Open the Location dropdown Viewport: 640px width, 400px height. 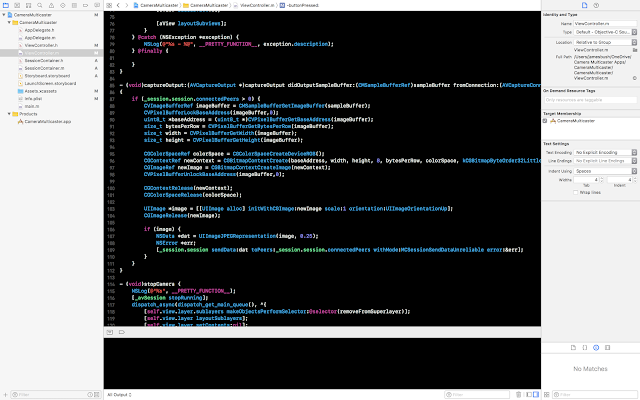[x=606, y=42]
